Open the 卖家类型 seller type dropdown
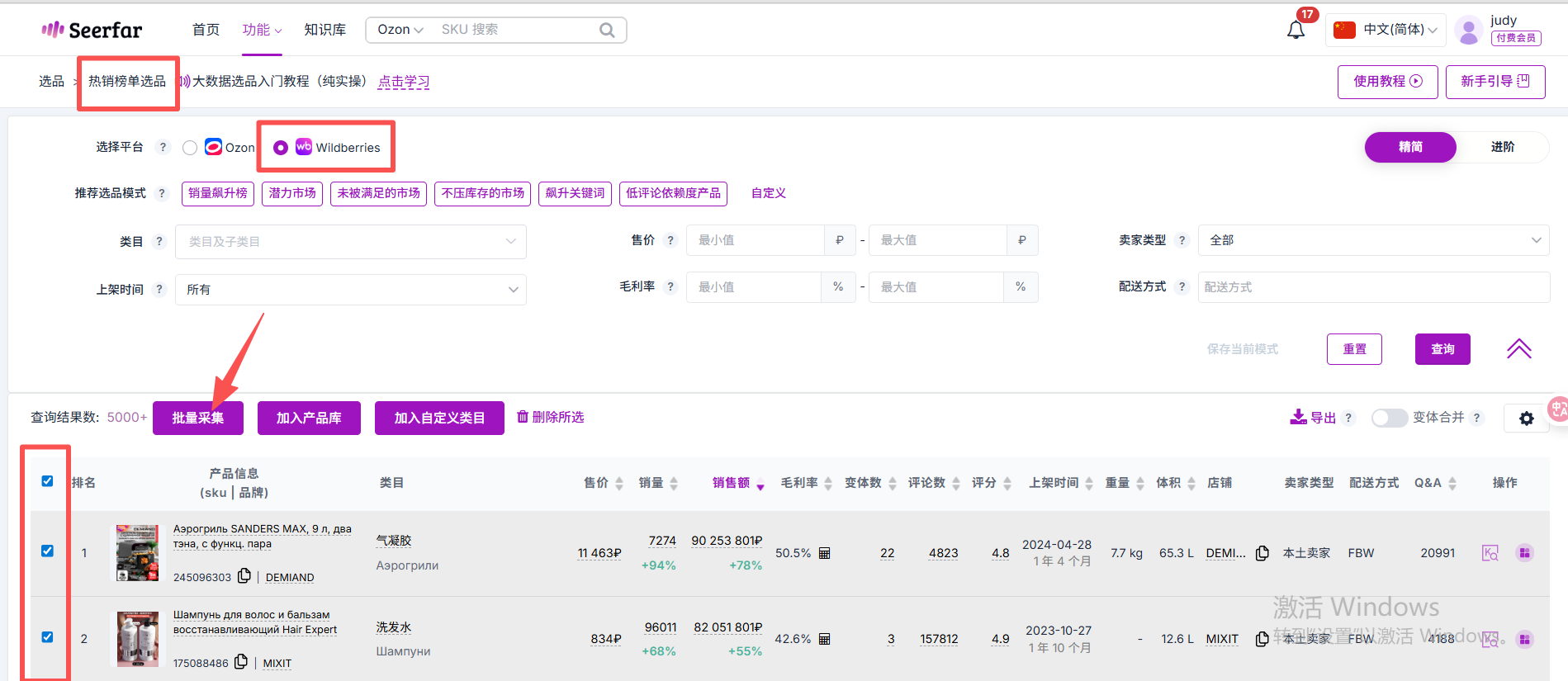The image size is (1568, 681). coord(1373,240)
